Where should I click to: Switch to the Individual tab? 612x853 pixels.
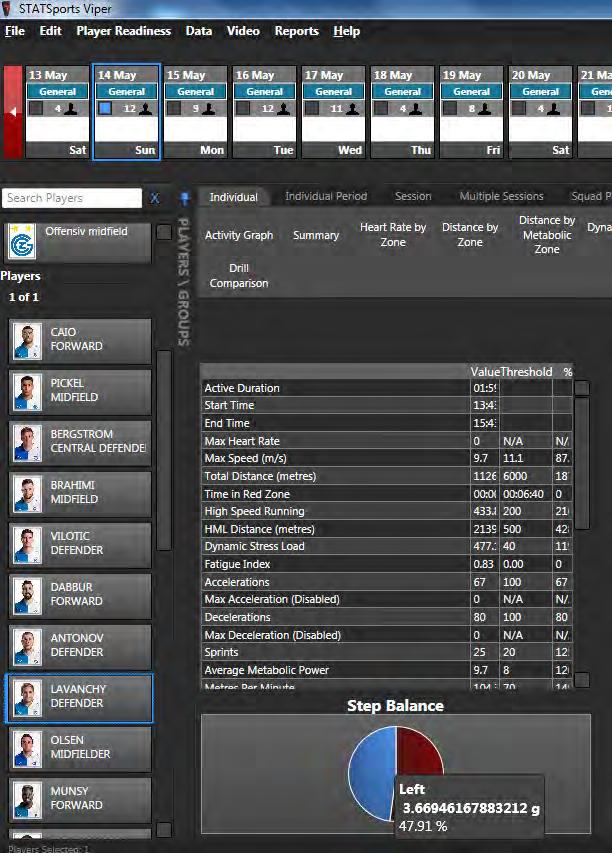coord(233,197)
